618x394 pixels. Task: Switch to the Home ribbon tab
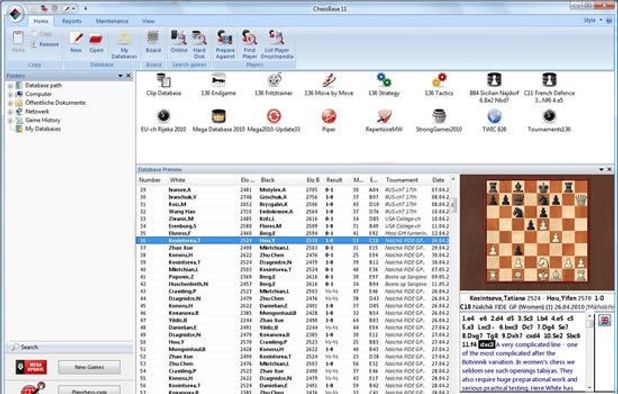(x=41, y=21)
